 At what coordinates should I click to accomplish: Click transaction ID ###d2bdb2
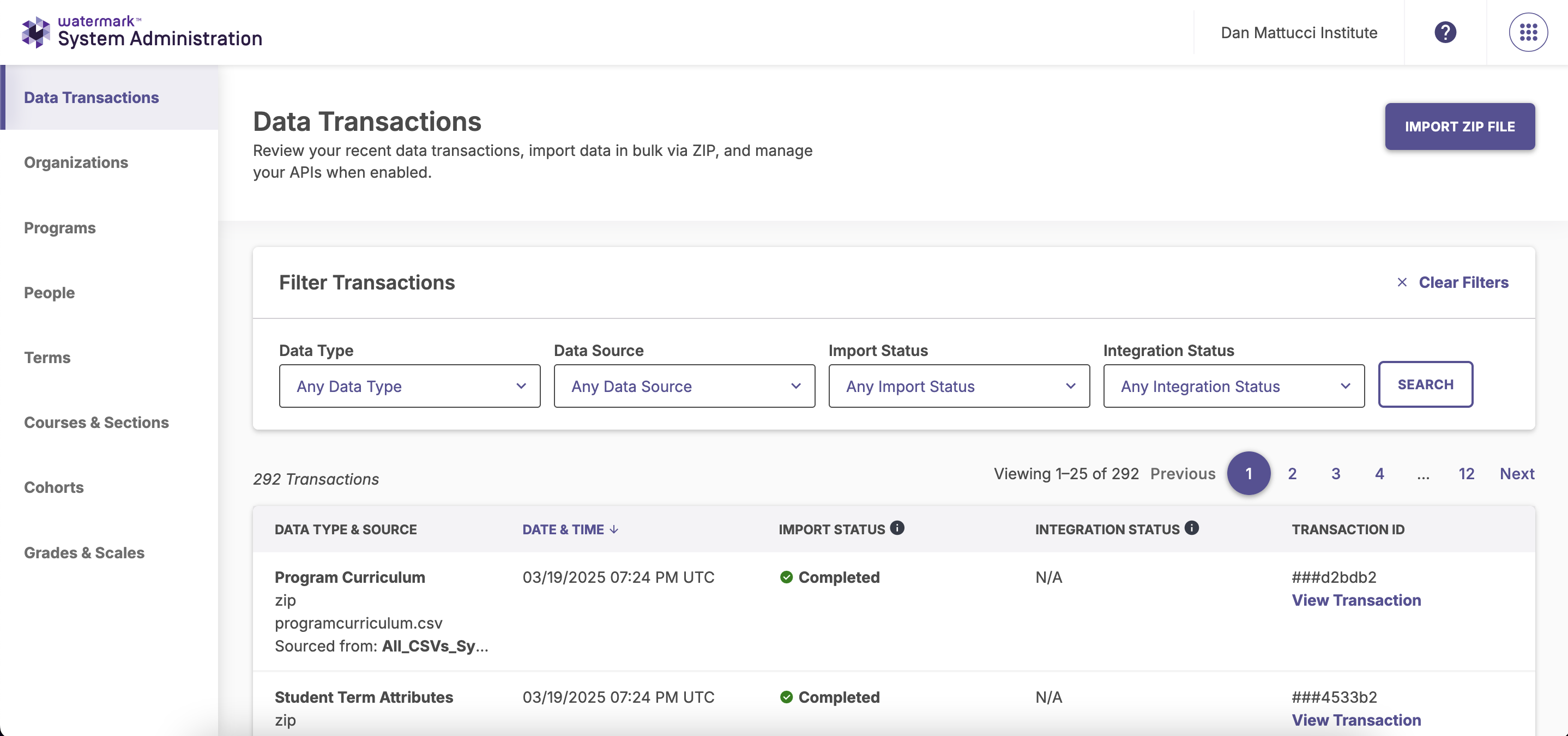pyautogui.click(x=1334, y=577)
